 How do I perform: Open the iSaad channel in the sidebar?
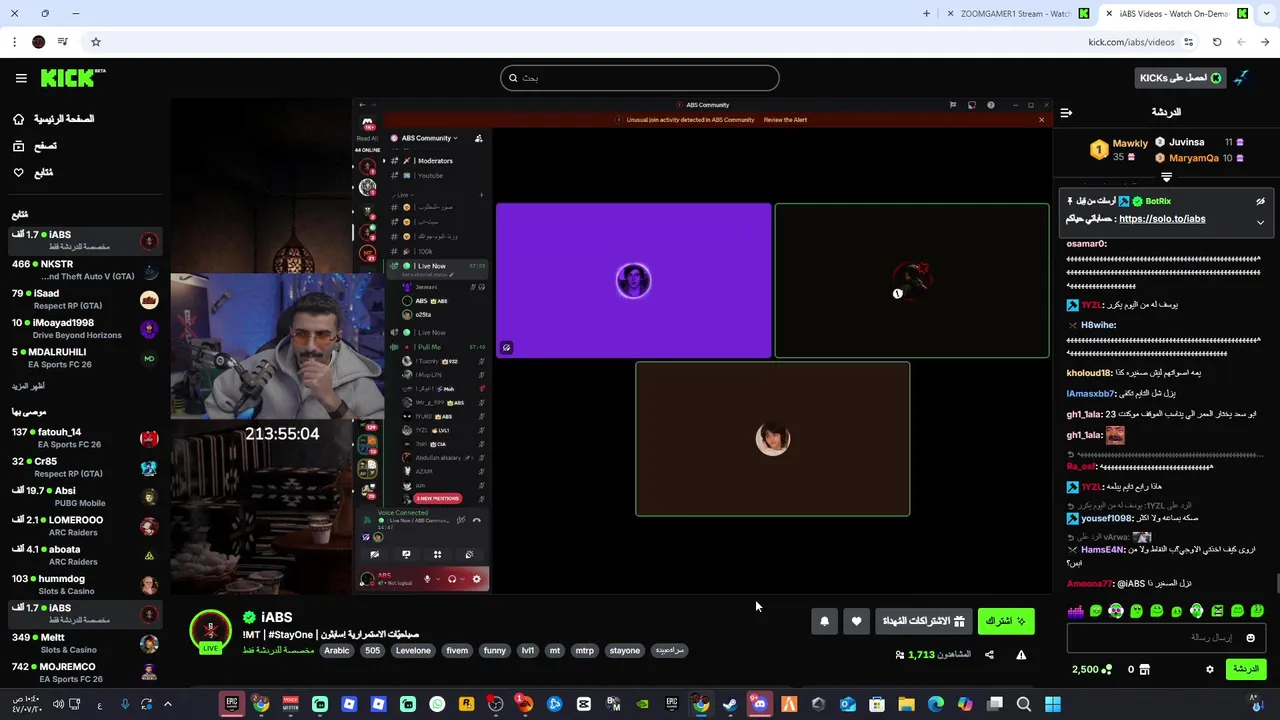coord(84,299)
